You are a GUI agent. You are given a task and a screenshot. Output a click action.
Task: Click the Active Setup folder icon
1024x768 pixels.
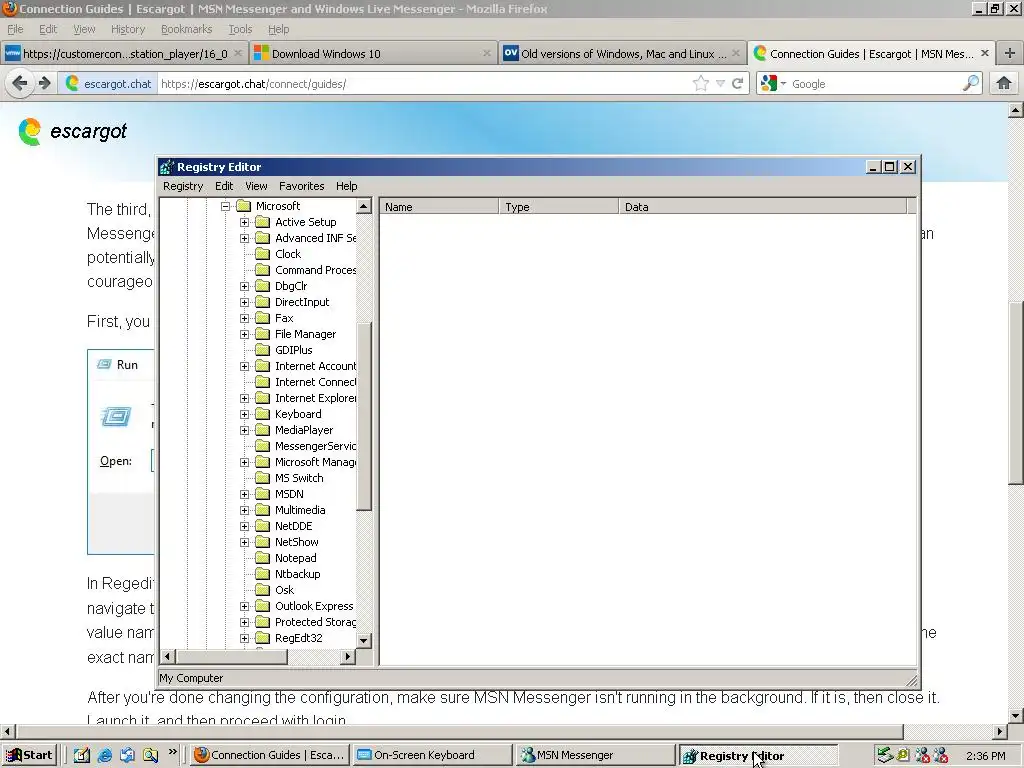[x=263, y=222]
